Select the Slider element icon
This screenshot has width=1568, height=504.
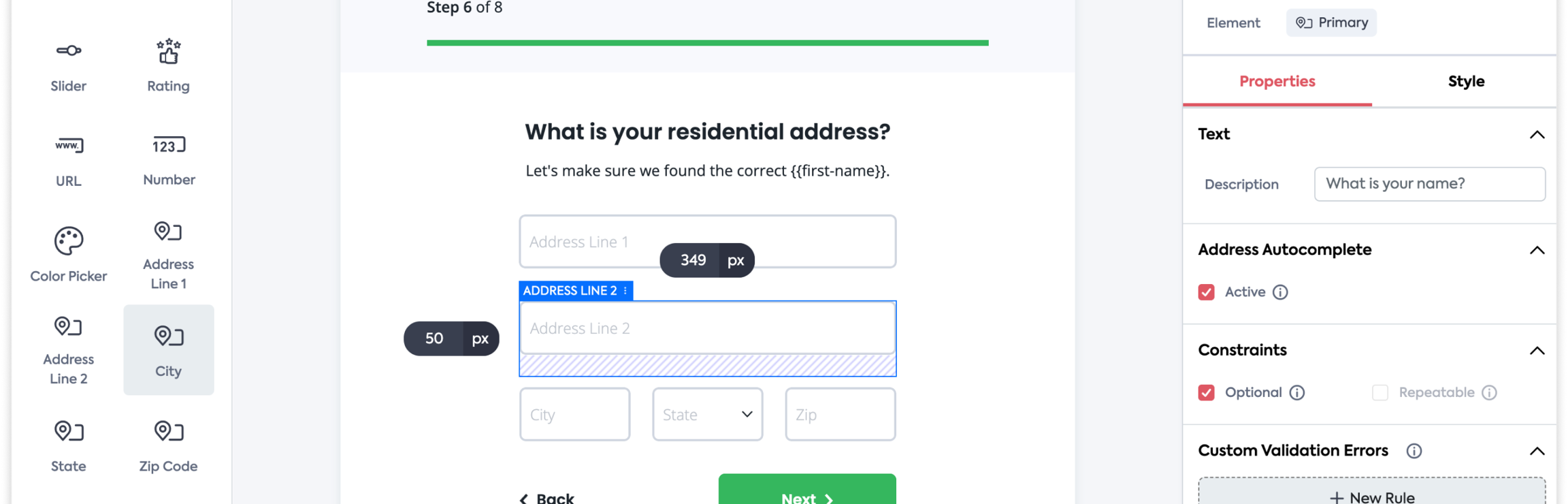68,51
